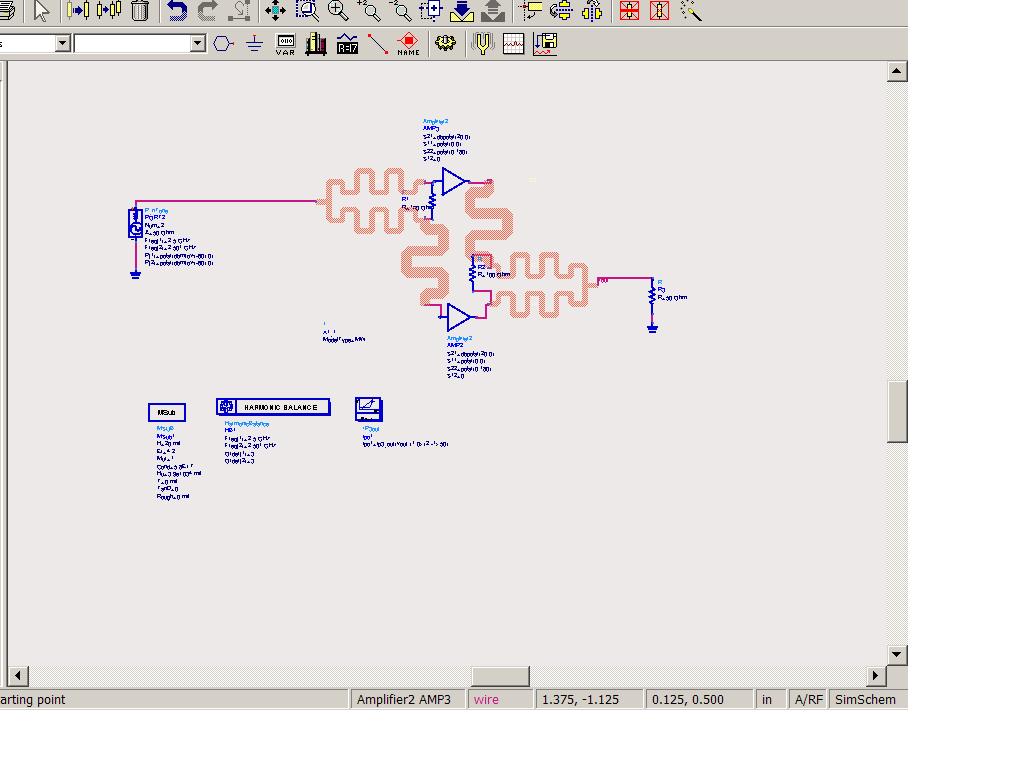The width and height of the screenshot is (1024, 768).
Task: Click the trash can Delete icon
Action: pyautogui.click(x=140, y=11)
